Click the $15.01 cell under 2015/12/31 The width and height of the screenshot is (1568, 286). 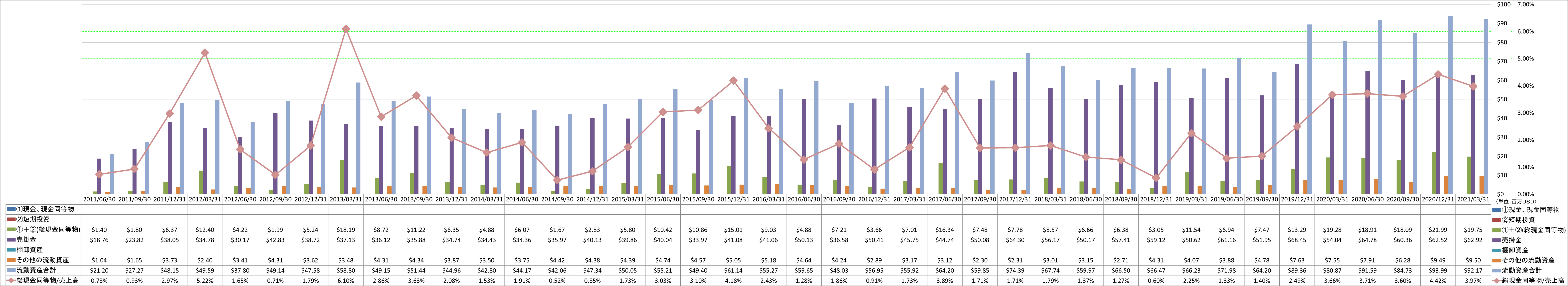734,230
